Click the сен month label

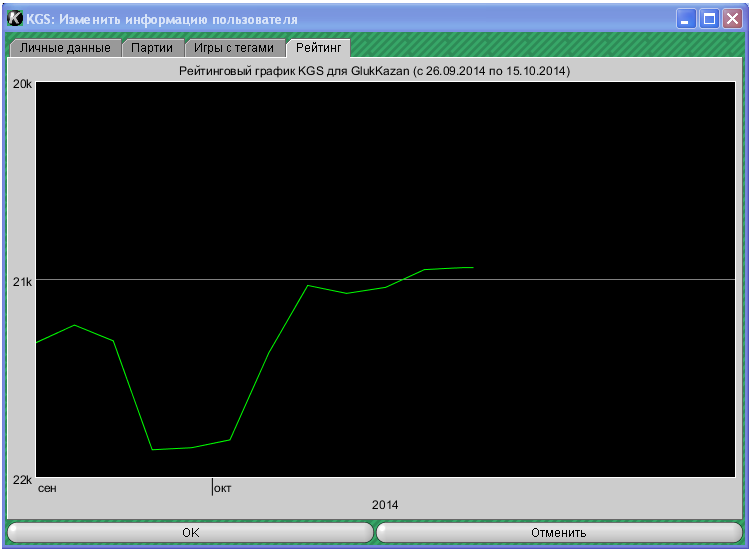click(x=47, y=488)
